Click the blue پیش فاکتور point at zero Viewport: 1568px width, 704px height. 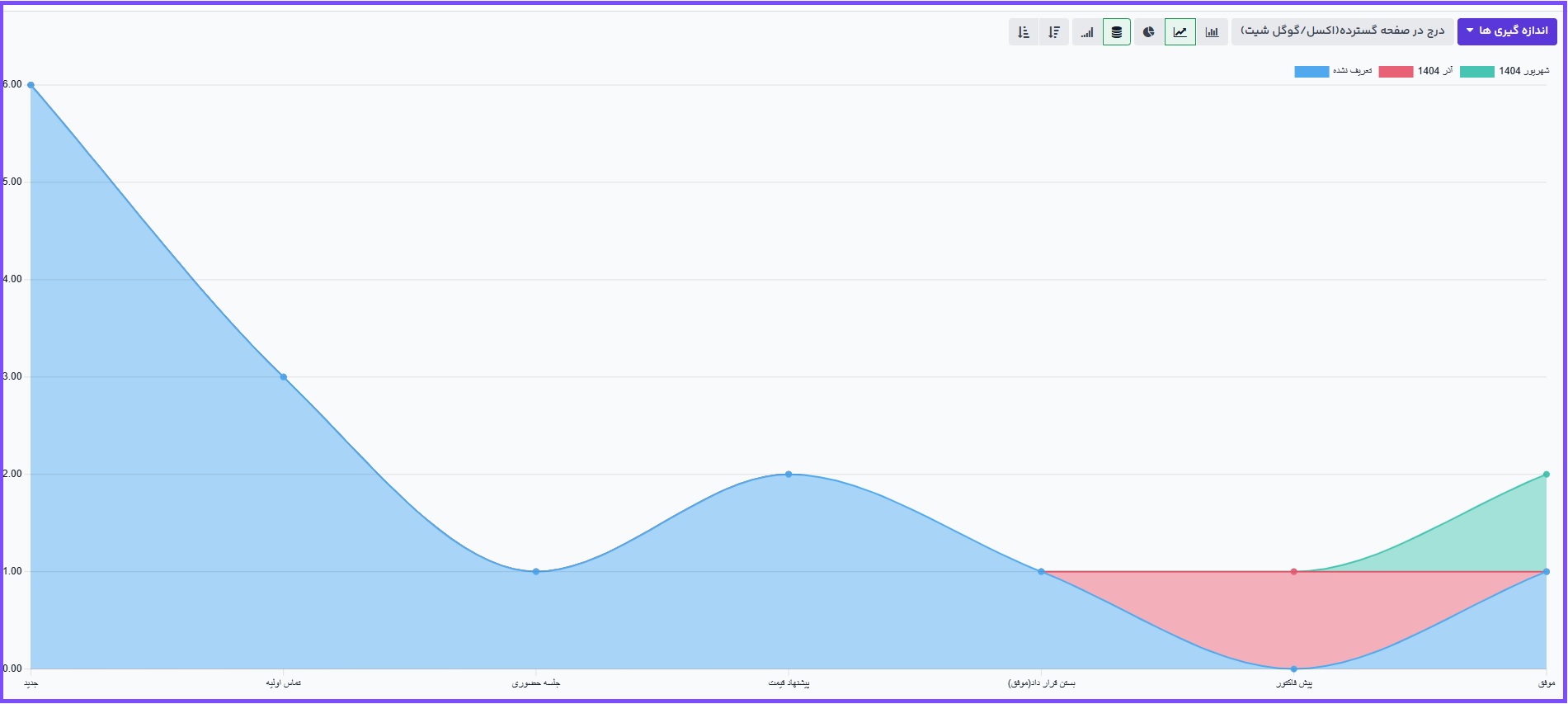pyautogui.click(x=1293, y=669)
